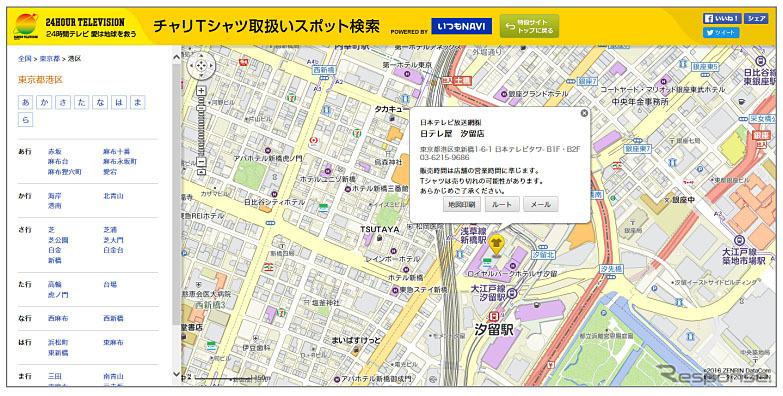
Task: Select the 麻布台 area link
Action: pos(58,161)
